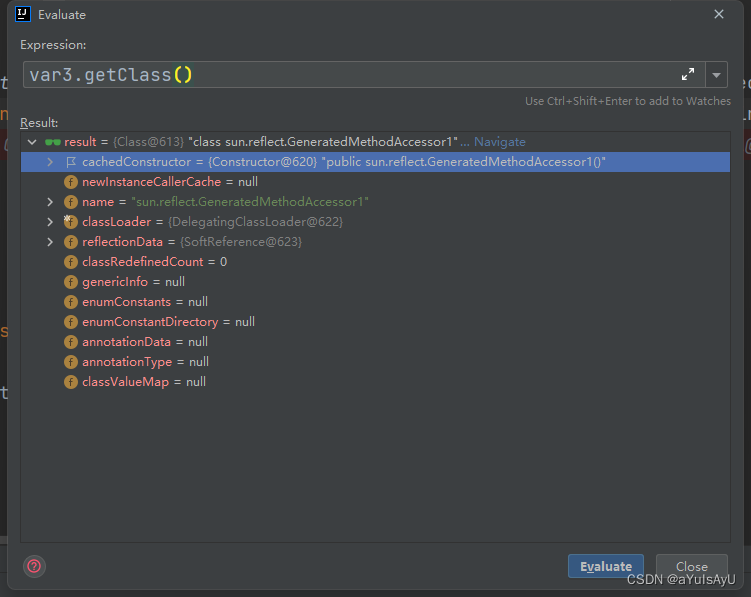Screen dimensions: 751x597
Task: Select the annotationData = null row
Action: coord(376,342)
